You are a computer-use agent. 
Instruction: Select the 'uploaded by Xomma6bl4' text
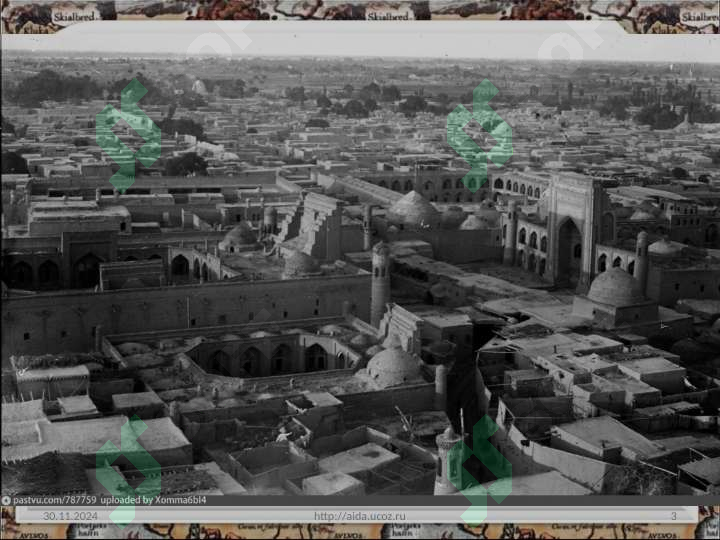153,500
